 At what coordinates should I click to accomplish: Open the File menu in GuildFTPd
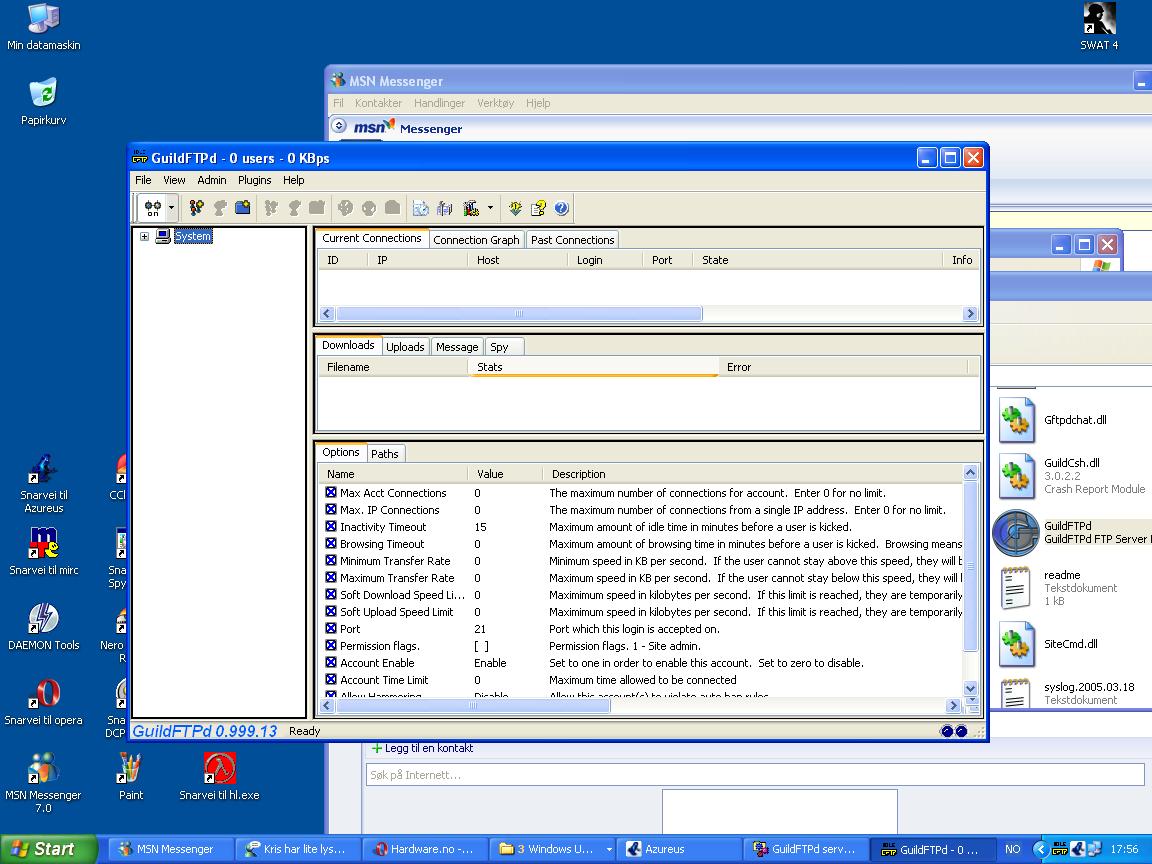143,180
